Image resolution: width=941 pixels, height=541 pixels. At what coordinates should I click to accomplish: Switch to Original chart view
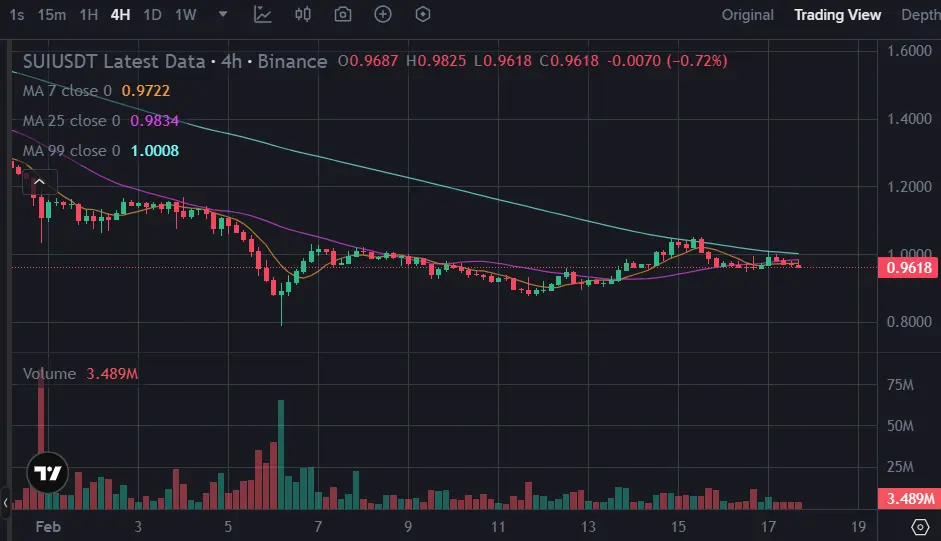pos(747,15)
